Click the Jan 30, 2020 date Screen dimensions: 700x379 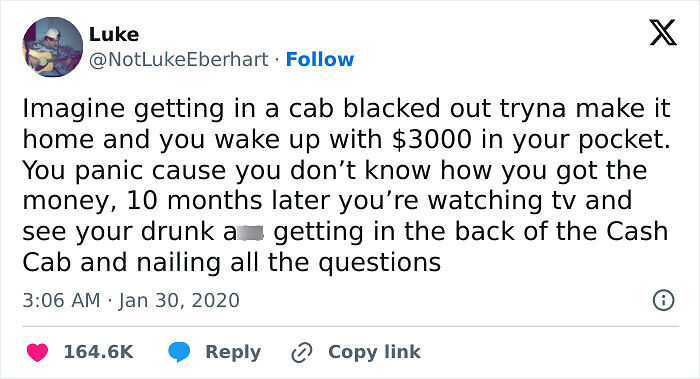(179, 300)
